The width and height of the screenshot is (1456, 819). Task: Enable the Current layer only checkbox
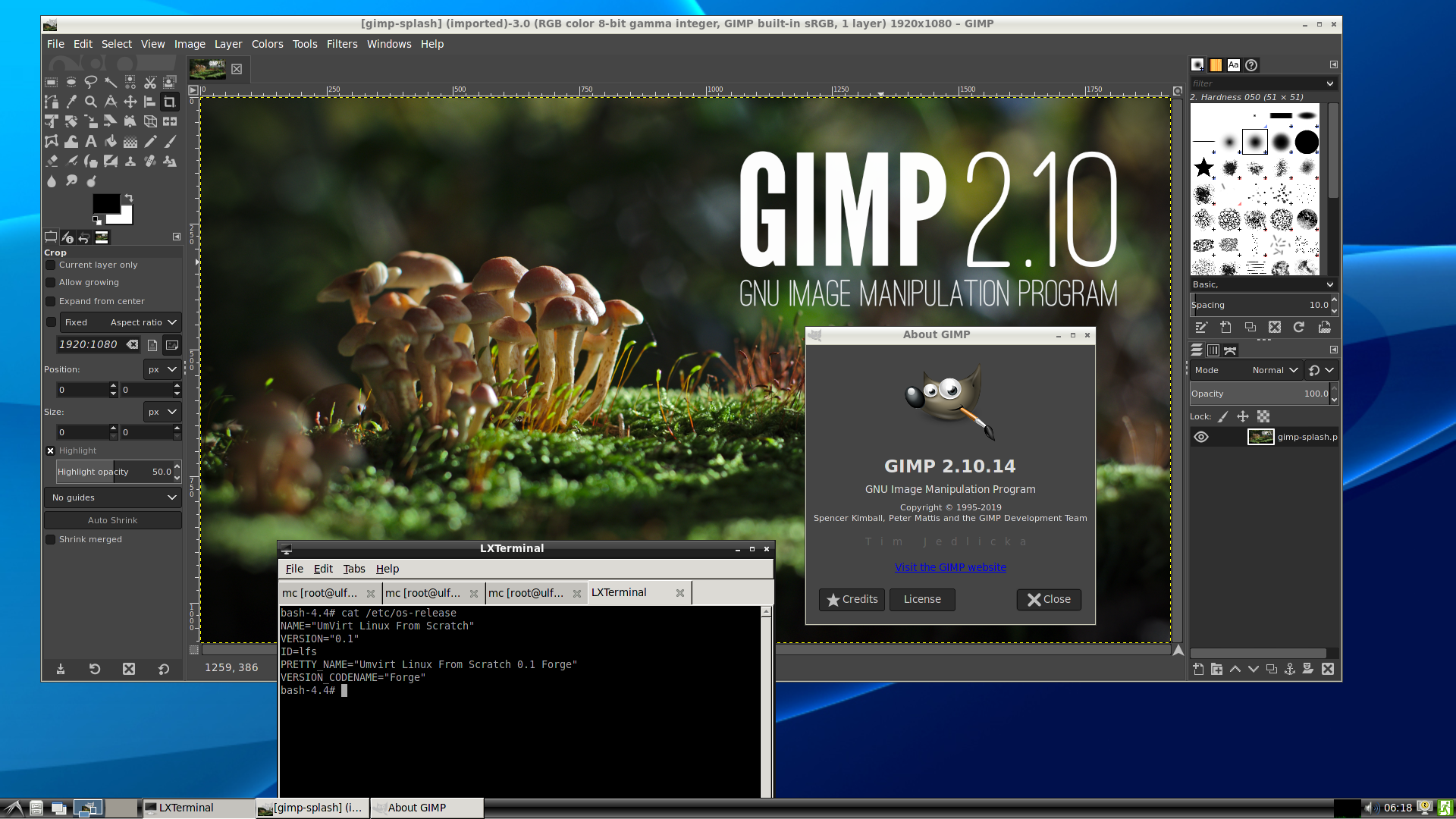tap(51, 265)
